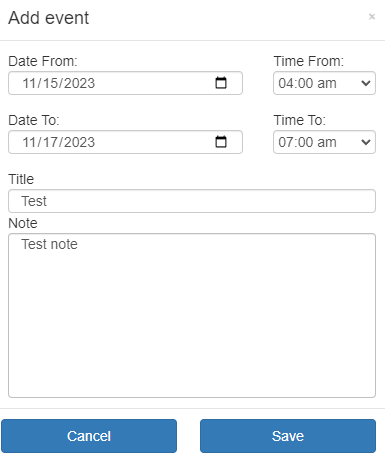Open the Date To calendar picker icon
Viewport: 385px width, 460px height.
[221, 142]
